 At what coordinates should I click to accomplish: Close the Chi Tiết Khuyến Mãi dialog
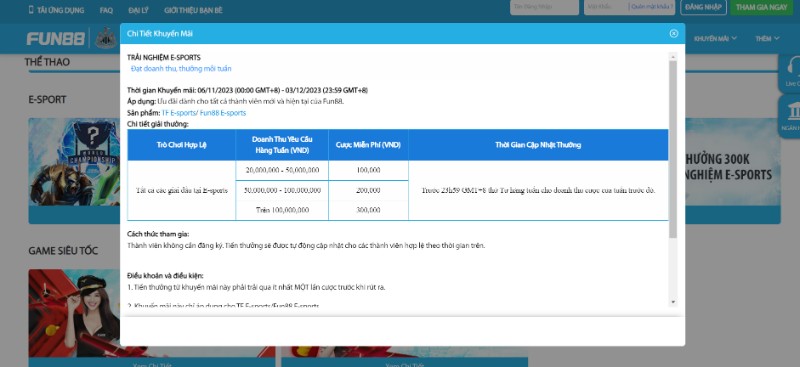pos(673,34)
